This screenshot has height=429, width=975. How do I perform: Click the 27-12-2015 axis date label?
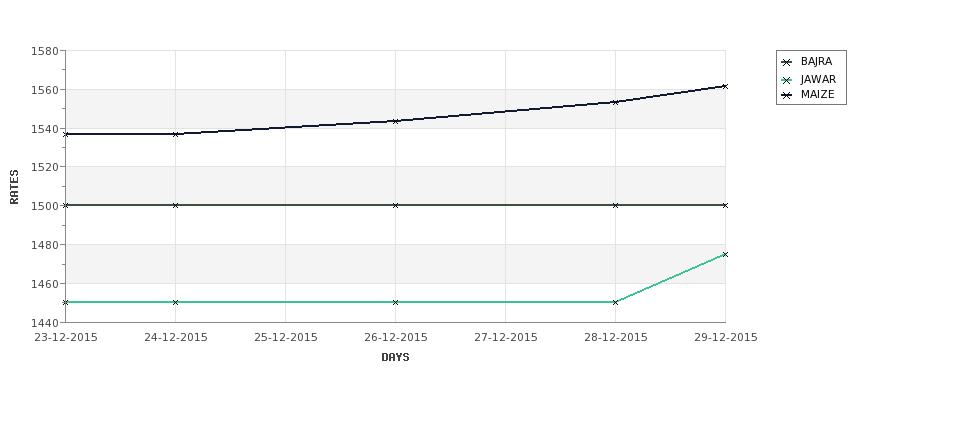tap(506, 338)
